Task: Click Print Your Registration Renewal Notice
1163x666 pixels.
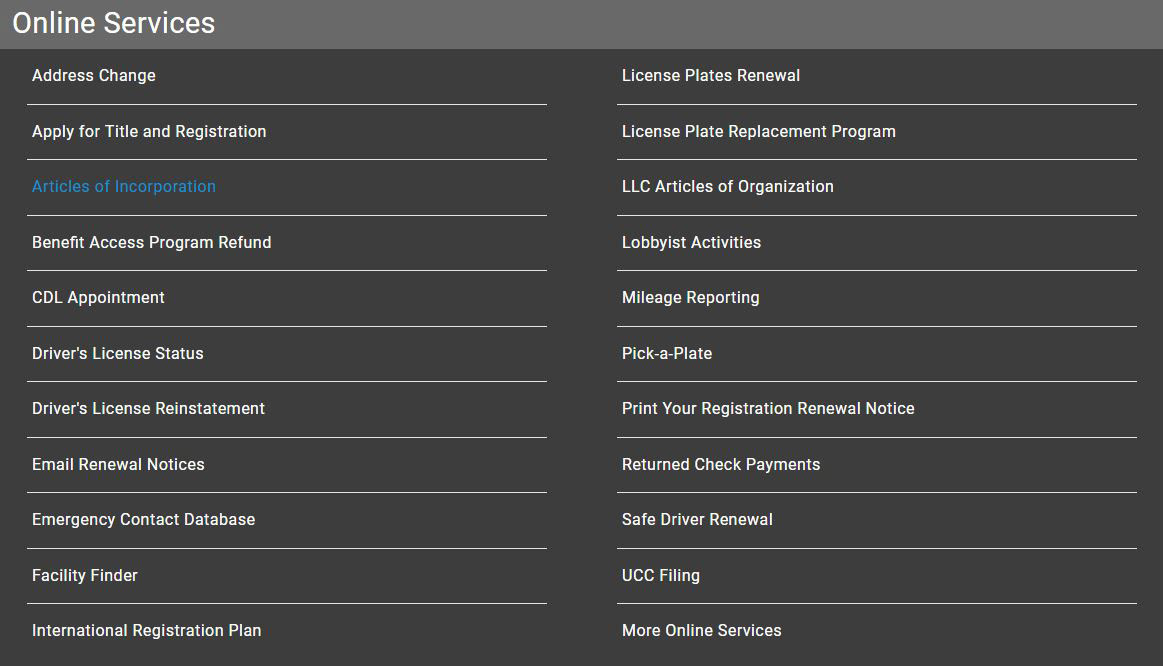Action: 768,409
